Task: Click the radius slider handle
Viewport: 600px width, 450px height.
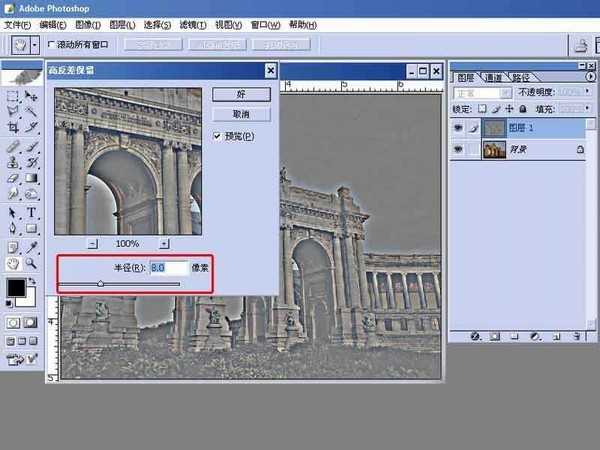Action: point(100,284)
